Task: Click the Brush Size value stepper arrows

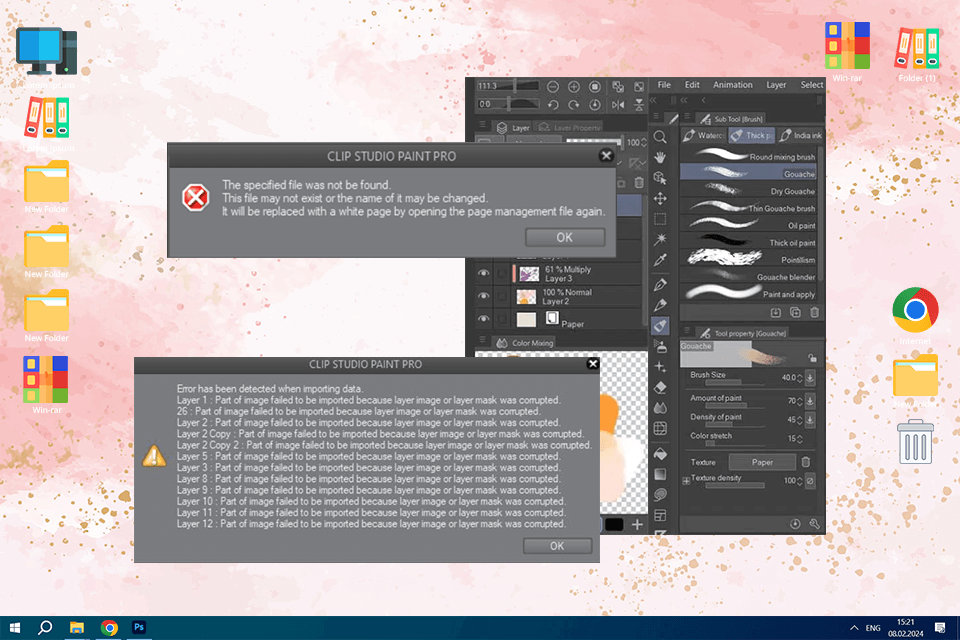Action: click(800, 378)
